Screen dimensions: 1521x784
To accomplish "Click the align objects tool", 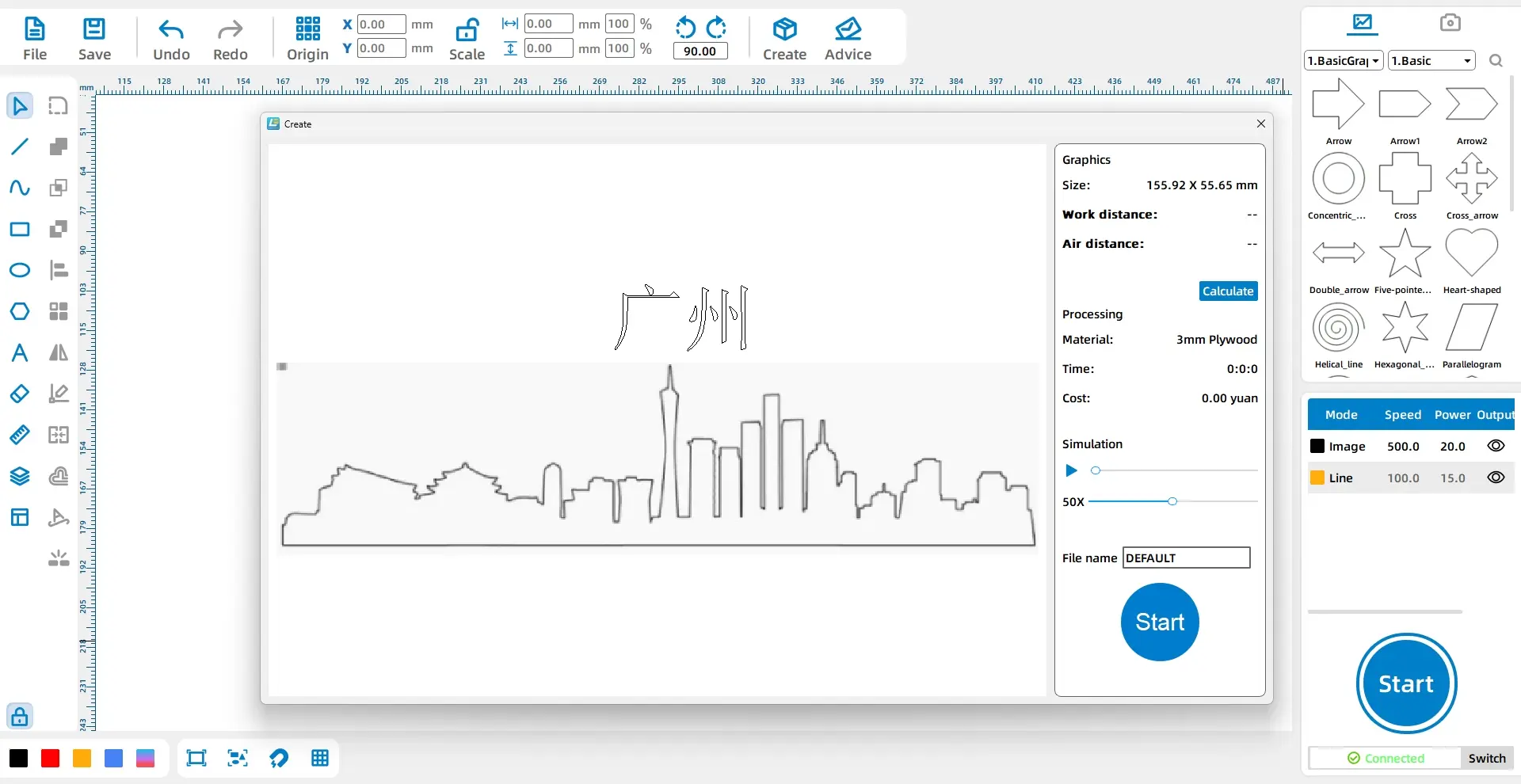I will pyautogui.click(x=59, y=270).
